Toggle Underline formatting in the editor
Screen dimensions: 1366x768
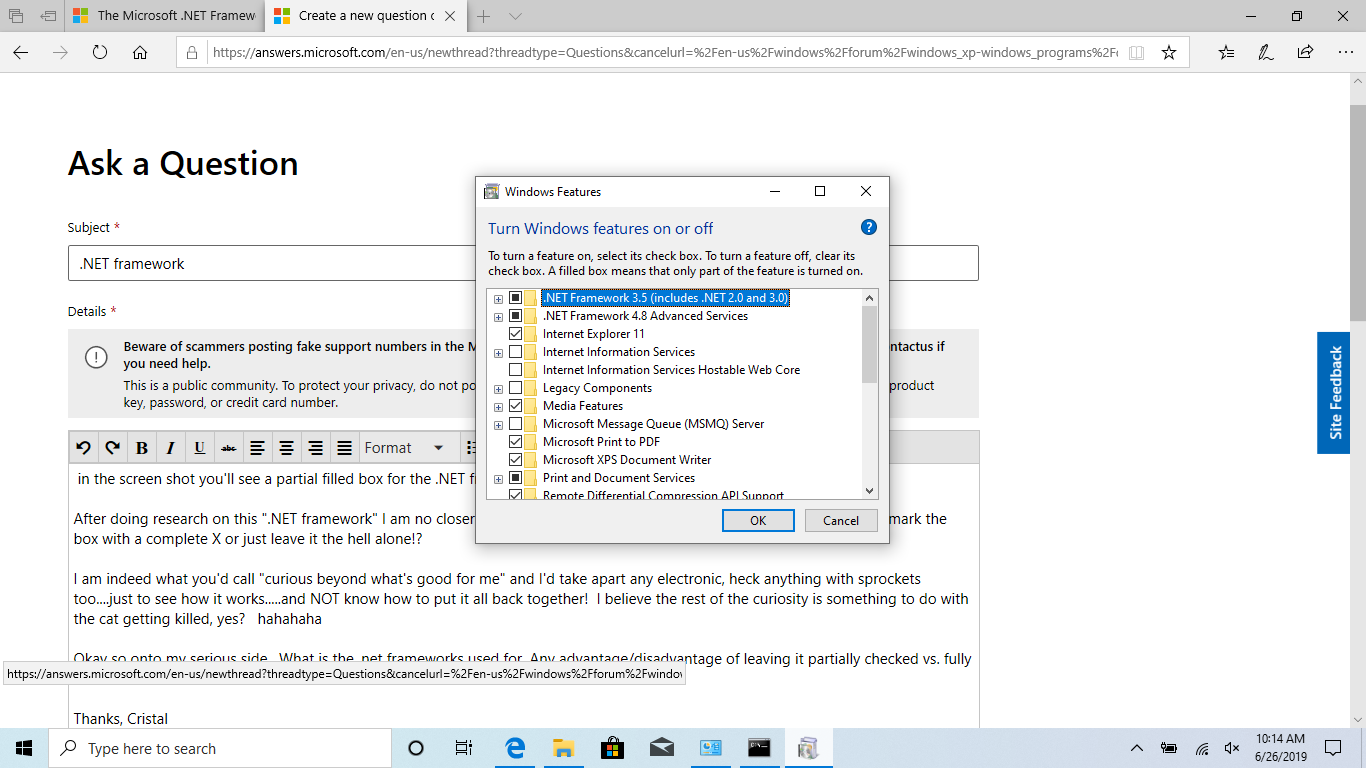(200, 447)
